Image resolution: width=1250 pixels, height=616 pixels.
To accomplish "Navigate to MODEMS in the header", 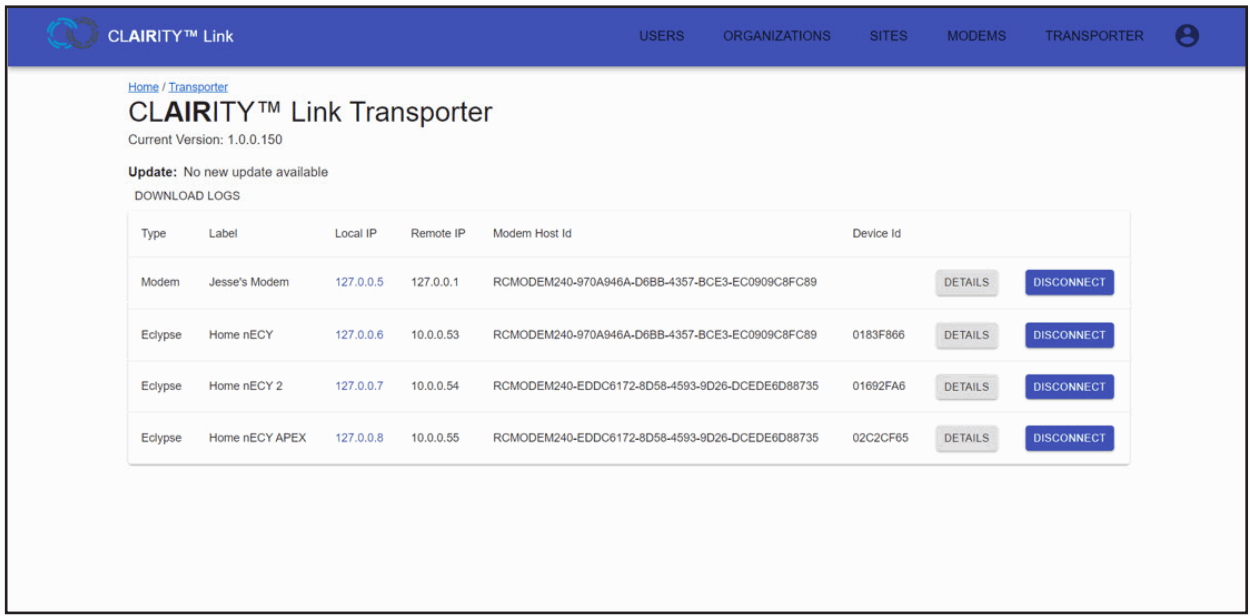I will click(x=977, y=36).
